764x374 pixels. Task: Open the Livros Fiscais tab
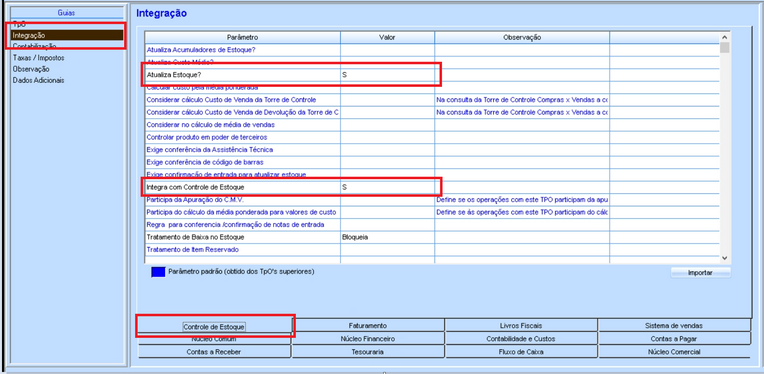point(521,326)
